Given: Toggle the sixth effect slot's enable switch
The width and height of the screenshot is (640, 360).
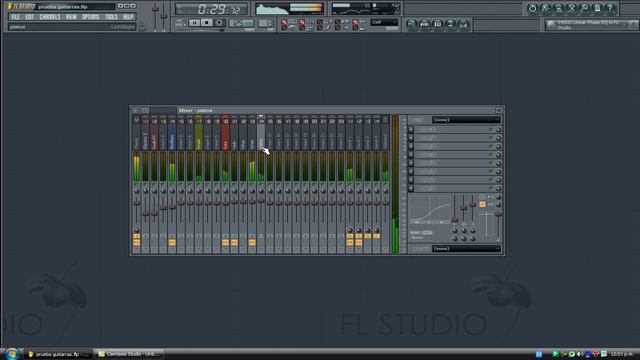Looking at the screenshot, I should pos(491,172).
